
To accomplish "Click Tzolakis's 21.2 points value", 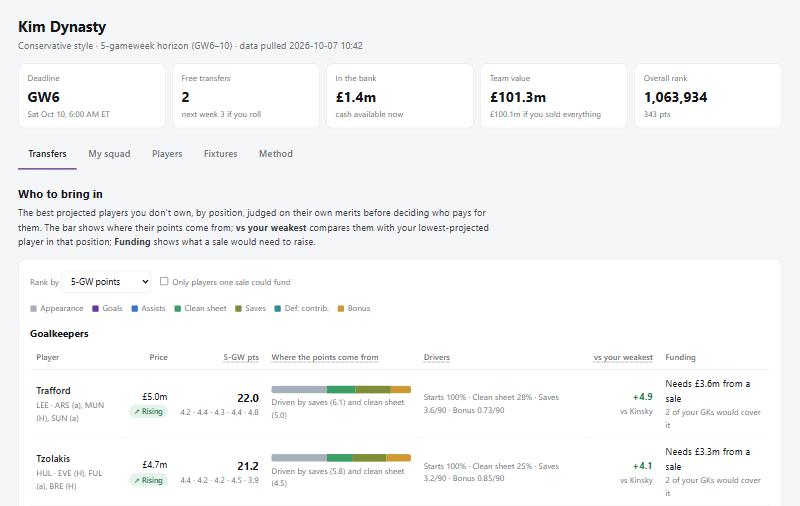I will pos(248,466).
